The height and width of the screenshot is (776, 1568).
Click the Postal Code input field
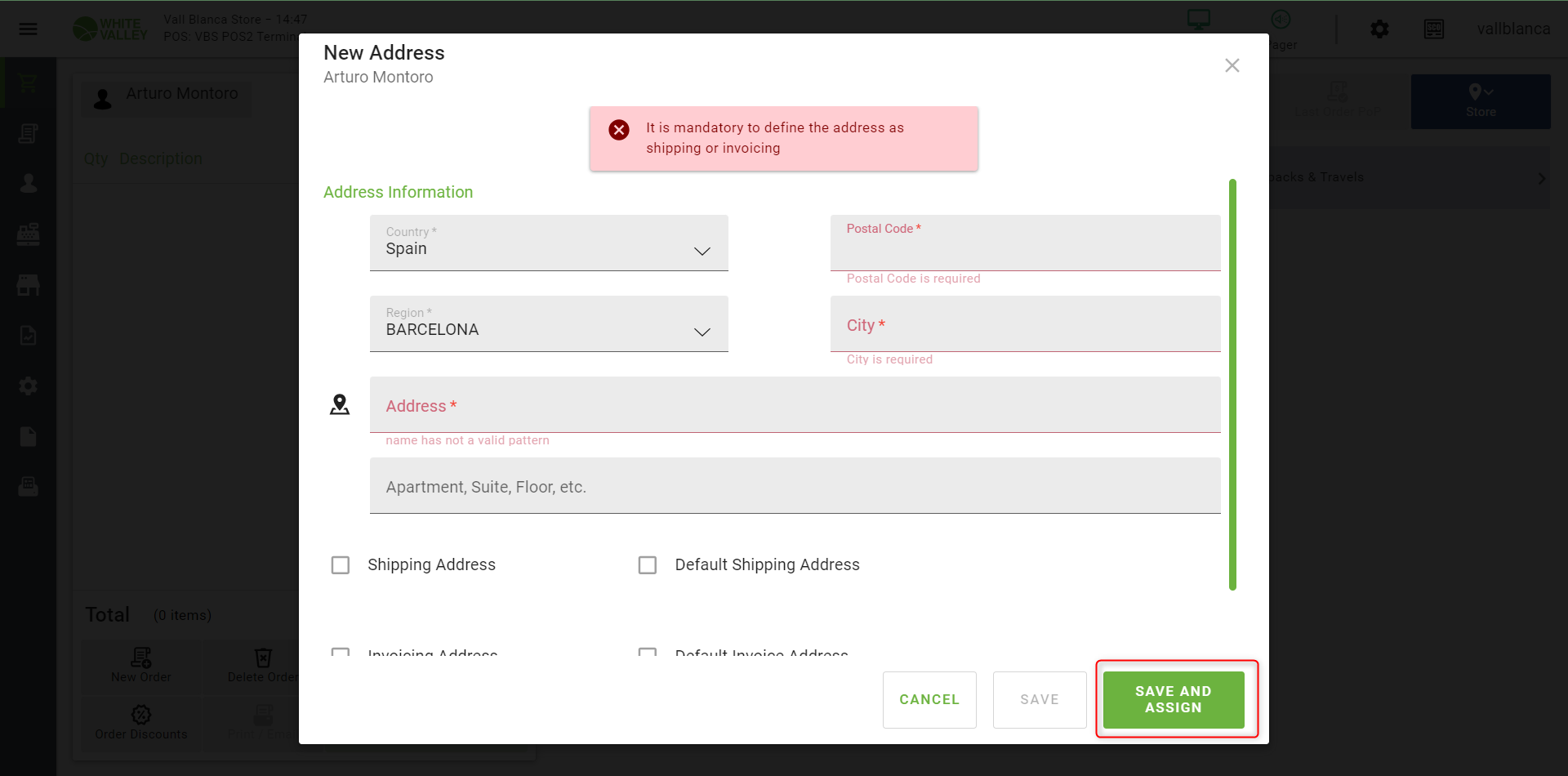[x=1025, y=248]
